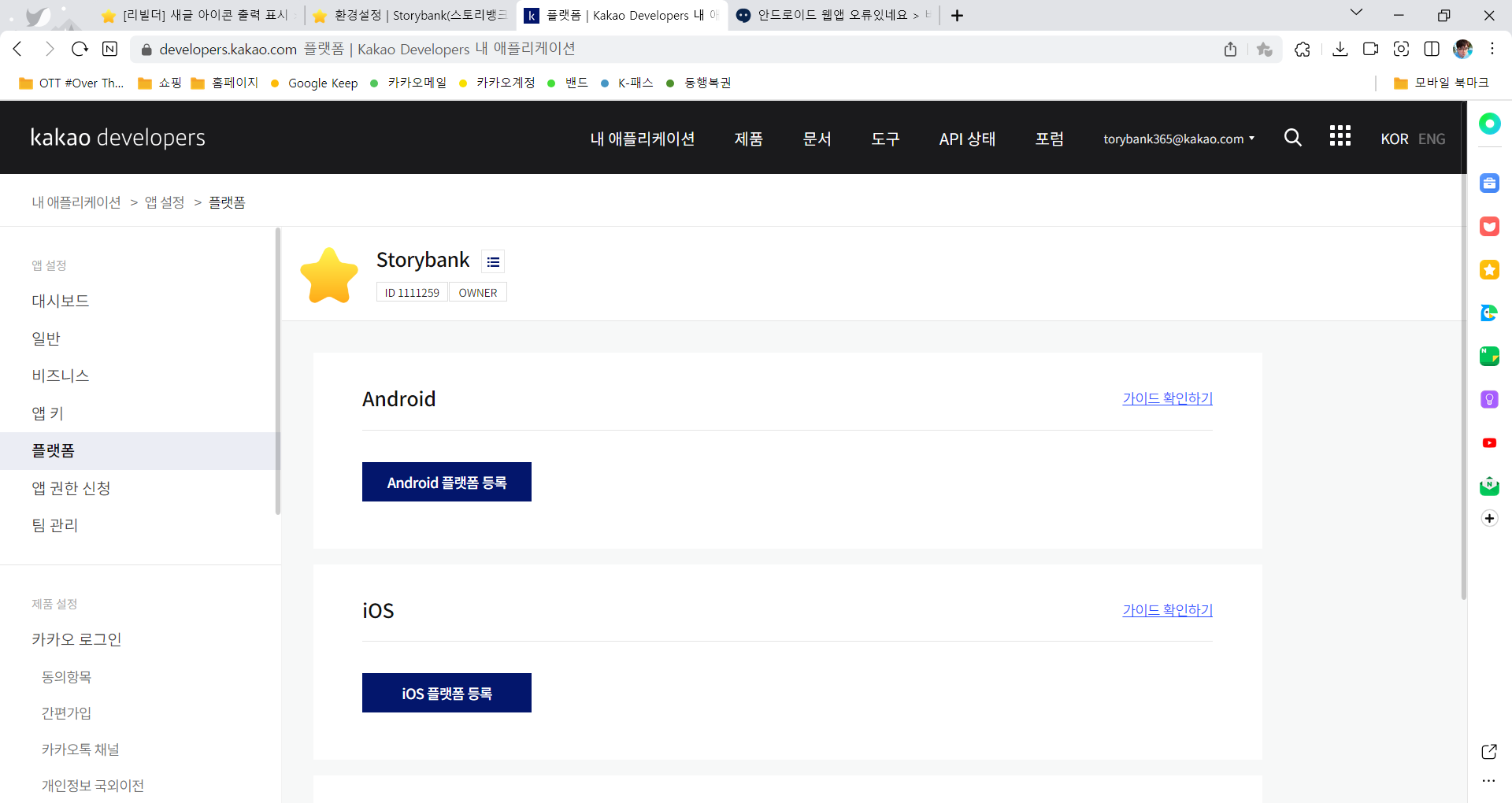Screen dimensions: 1512x803
Task: Click the green circle sidebar icon
Action: tap(1489, 124)
